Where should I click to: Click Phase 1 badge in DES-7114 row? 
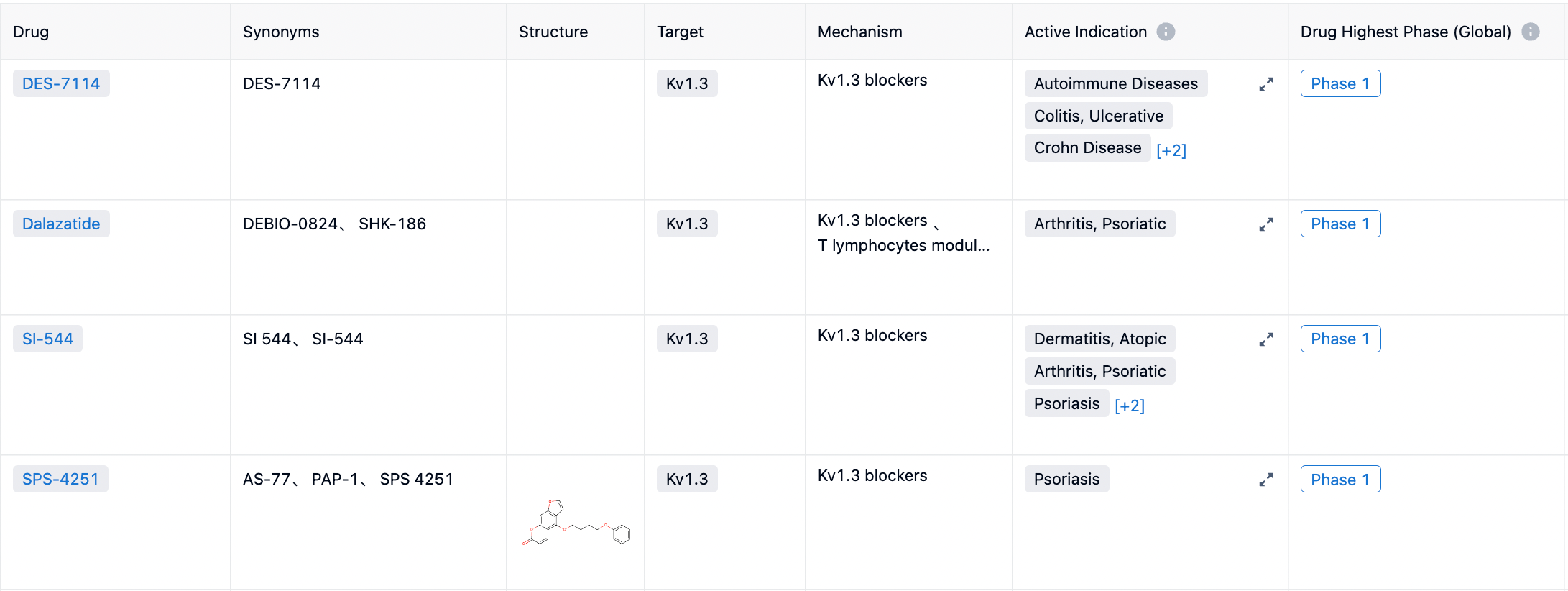point(1339,83)
